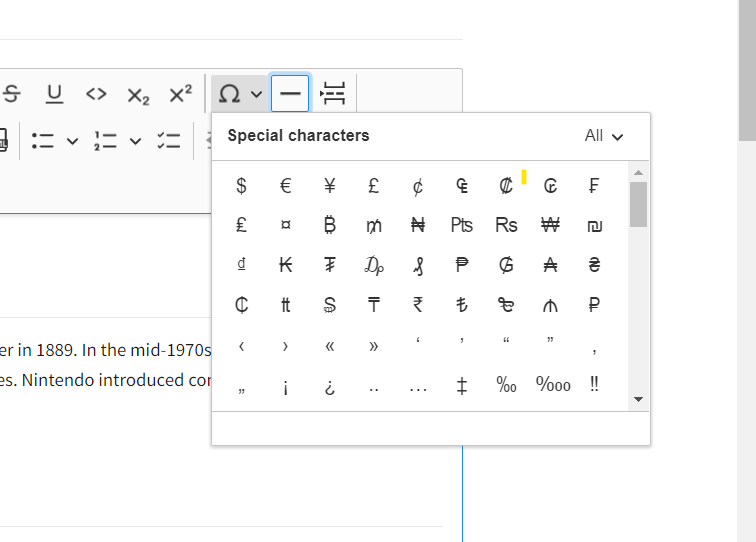
Task: Insert the tenge ₸ character
Action: point(374,305)
